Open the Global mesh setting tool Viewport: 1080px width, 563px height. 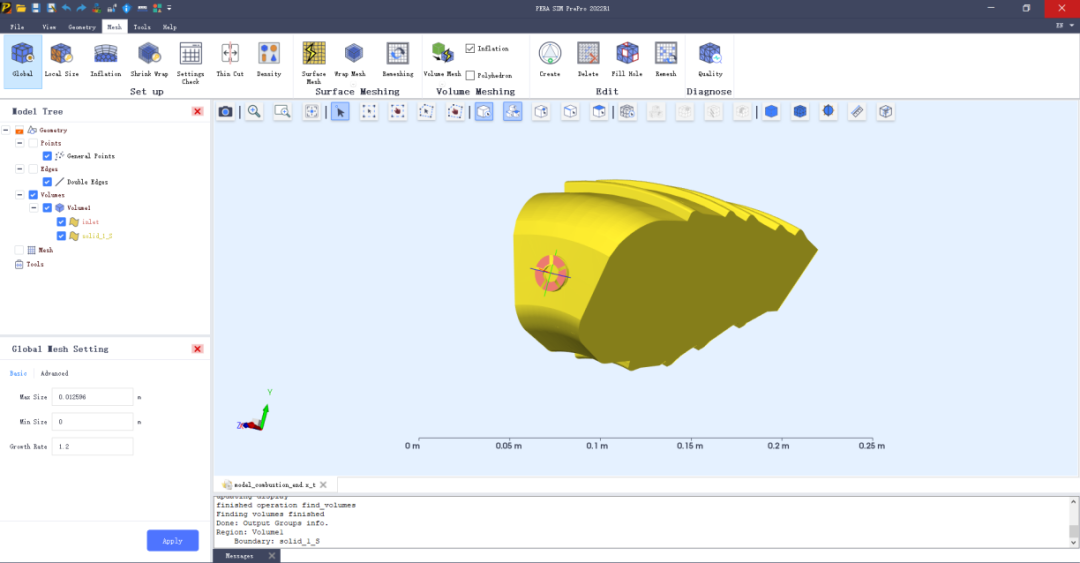pyautogui.click(x=23, y=61)
